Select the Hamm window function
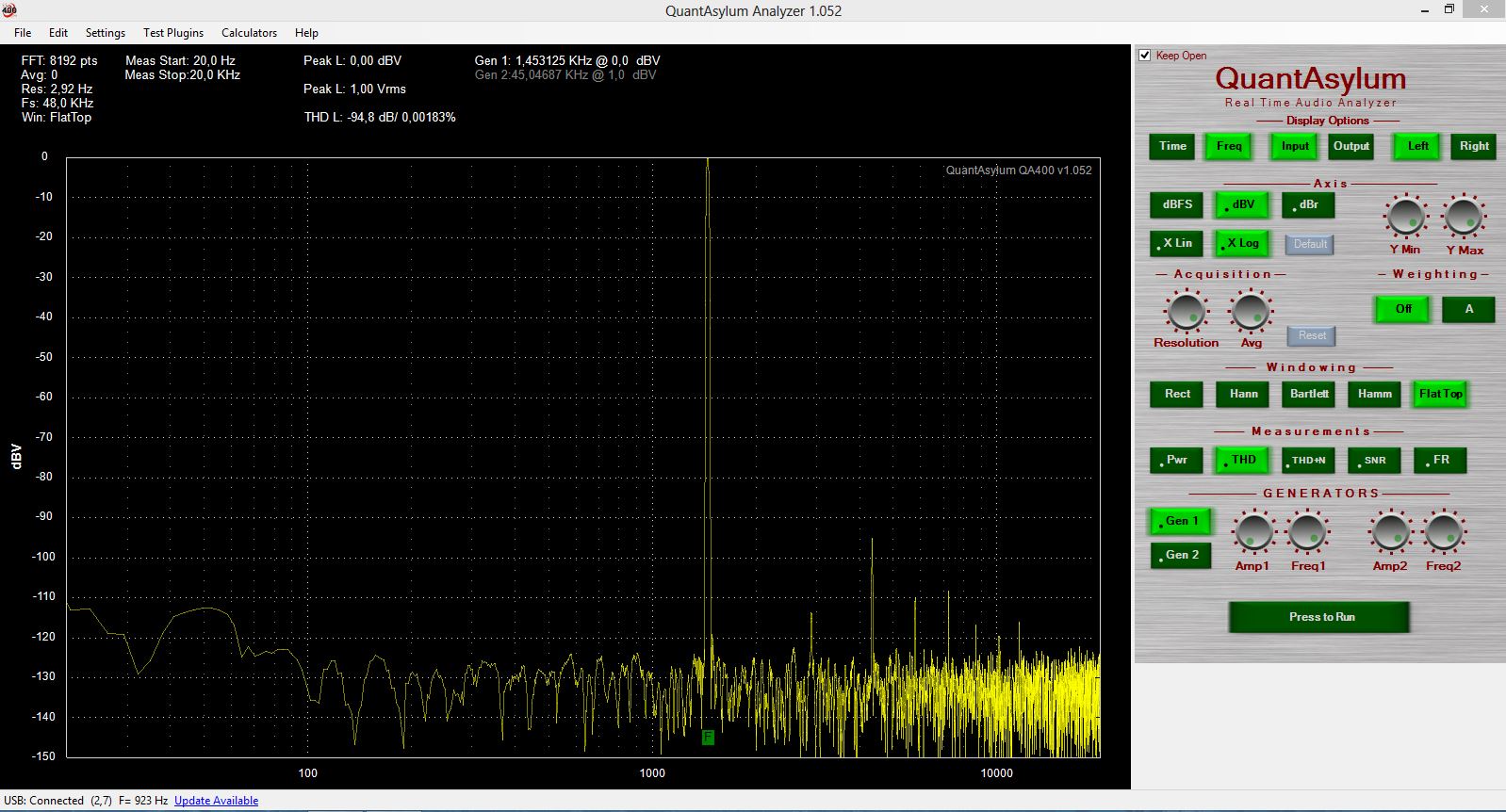The image size is (1506, 812). click(x=1374, y=394)
